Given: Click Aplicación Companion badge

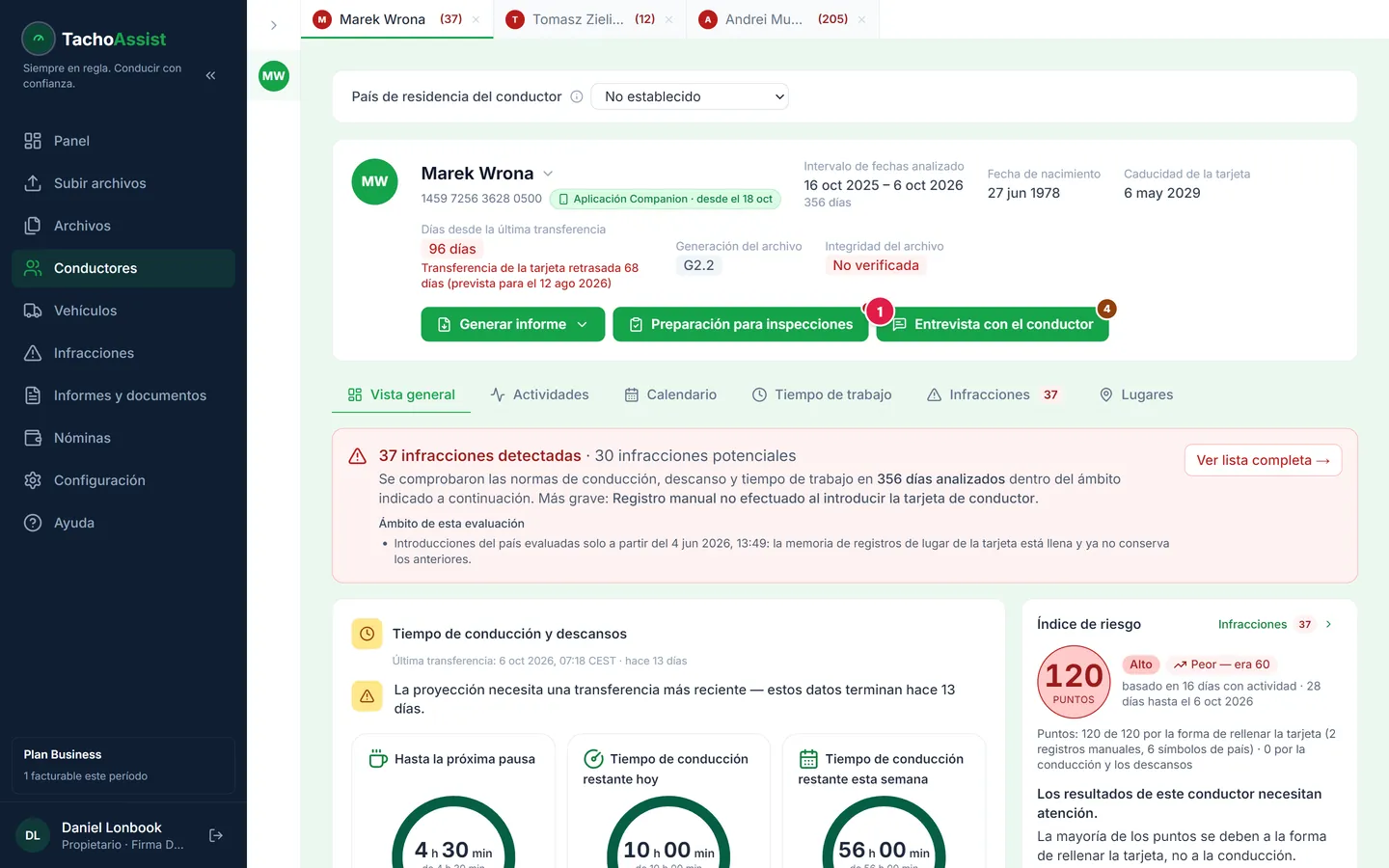Looking at the screenshot, I should click(x=666, y=199).
